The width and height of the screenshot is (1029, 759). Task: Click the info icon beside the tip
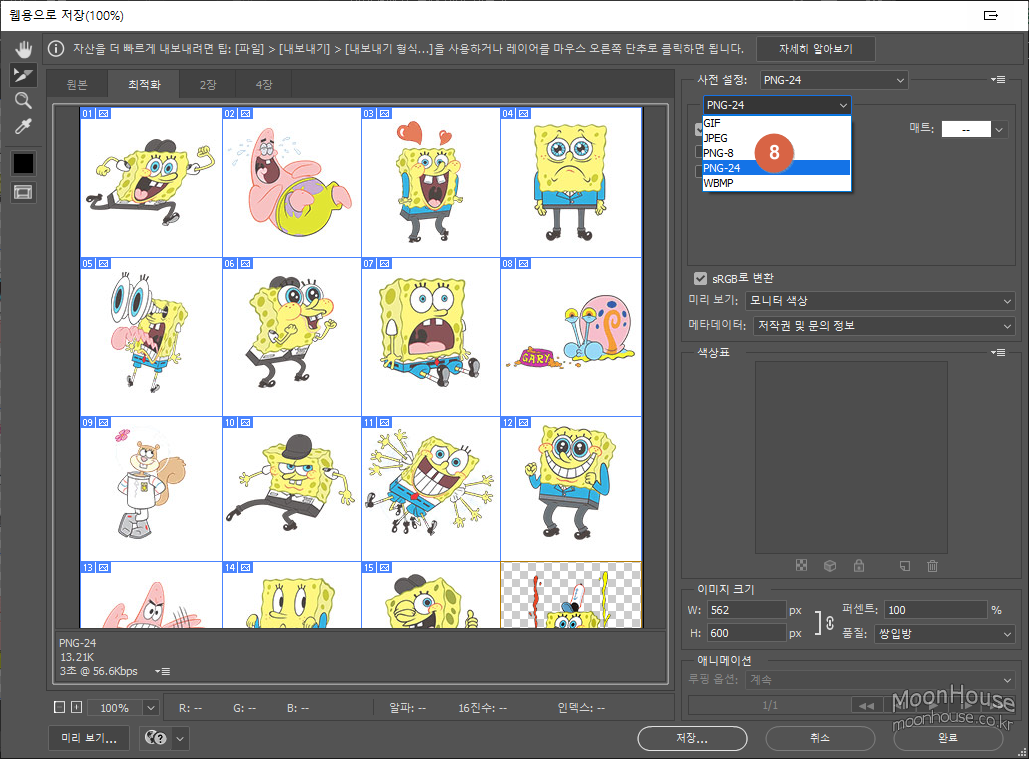click(56, 49)
